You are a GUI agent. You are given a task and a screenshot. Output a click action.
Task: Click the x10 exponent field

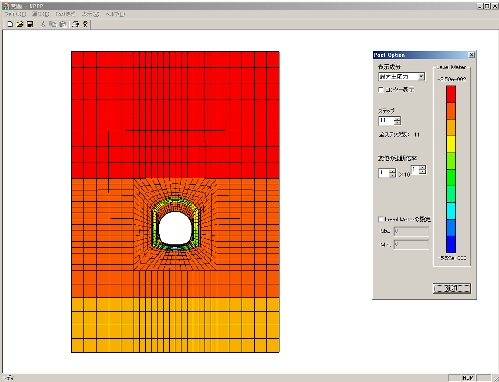click(x=415, y=170)
